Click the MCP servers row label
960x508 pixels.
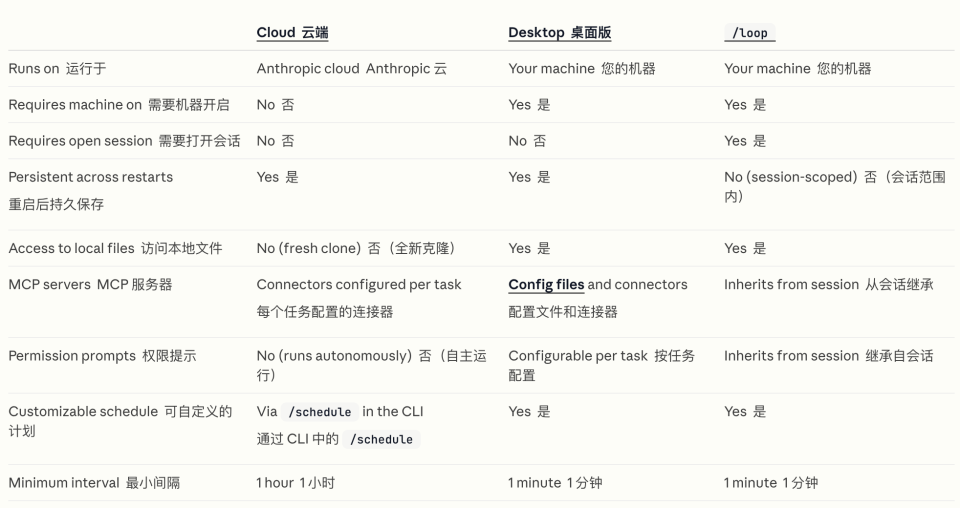point(90,285)
